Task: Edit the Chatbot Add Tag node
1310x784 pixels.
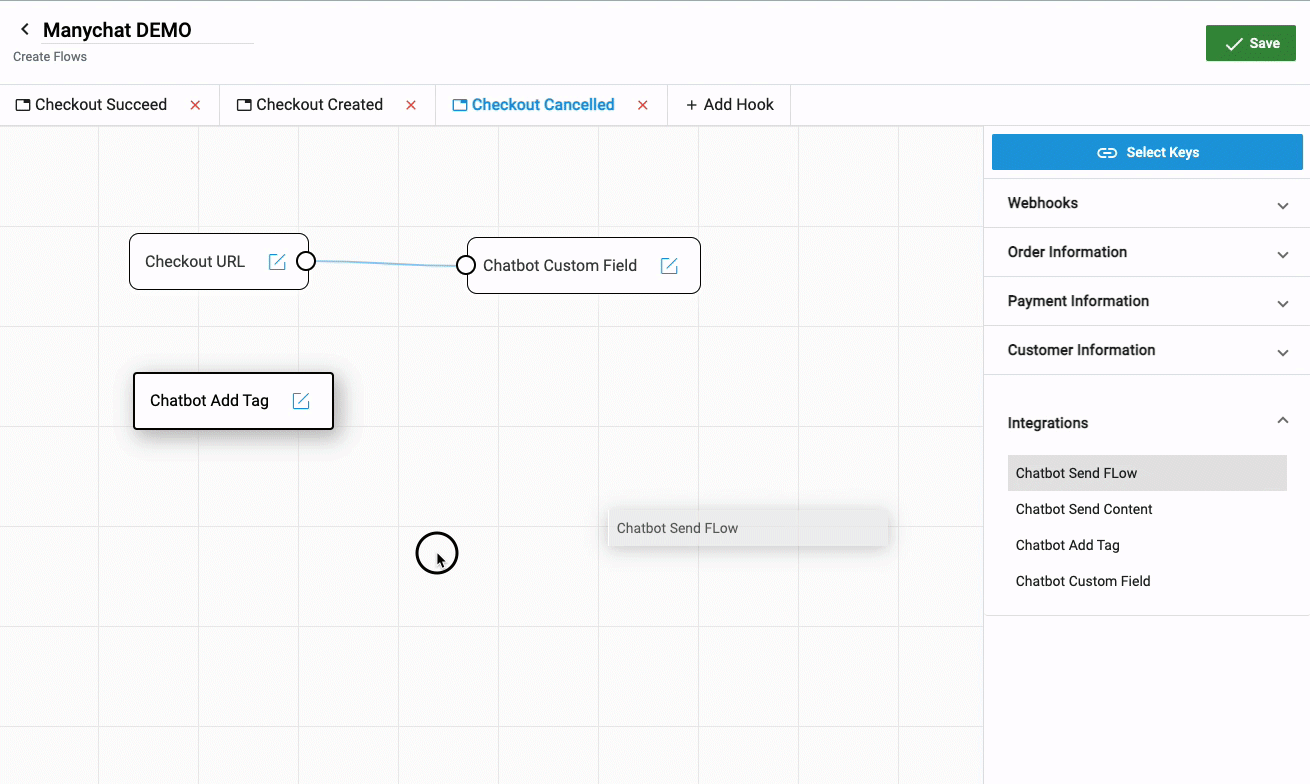Action: click(301, 400)
